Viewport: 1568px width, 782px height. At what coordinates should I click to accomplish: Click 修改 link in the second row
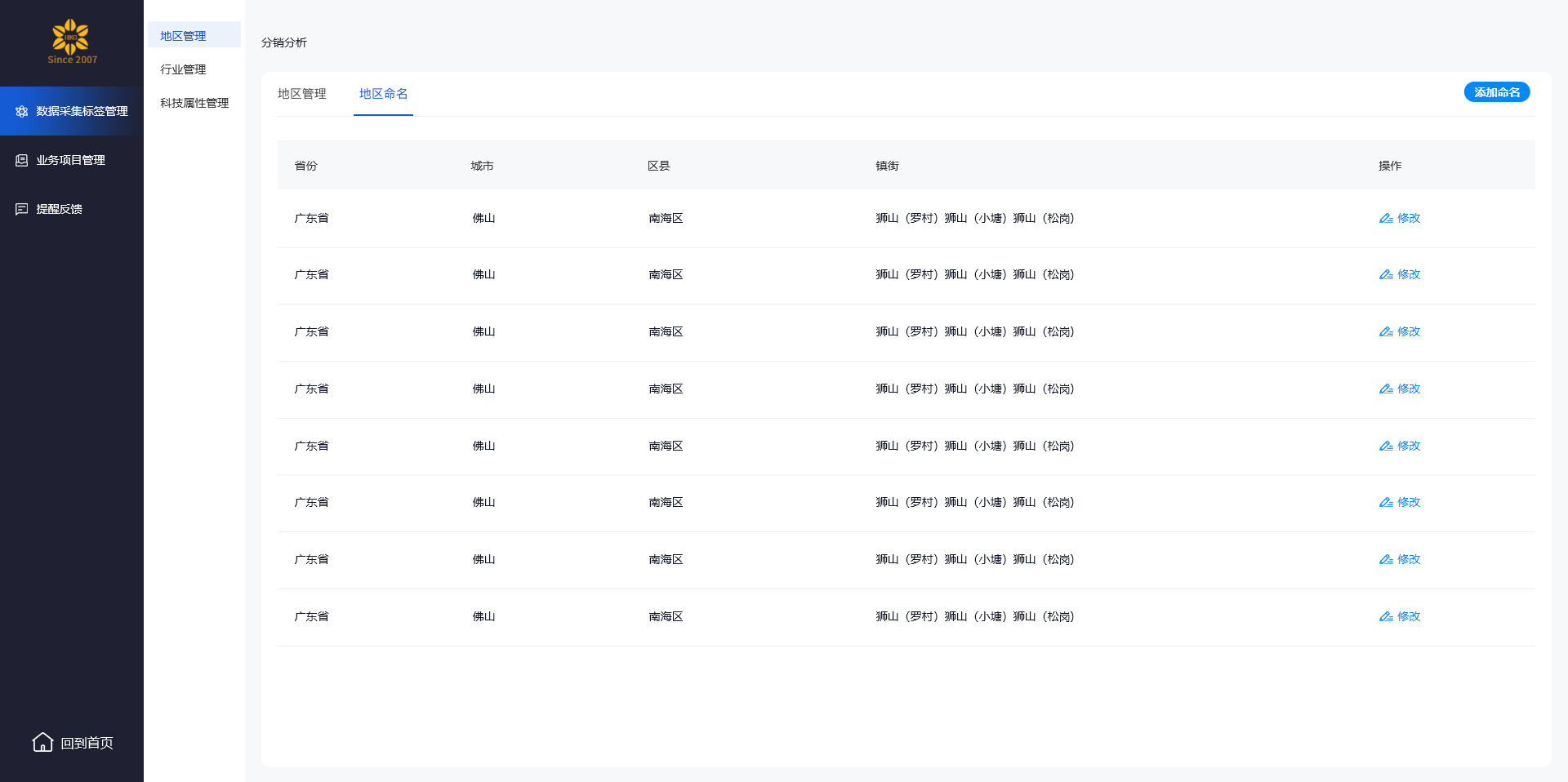[x=1409, y=274]
